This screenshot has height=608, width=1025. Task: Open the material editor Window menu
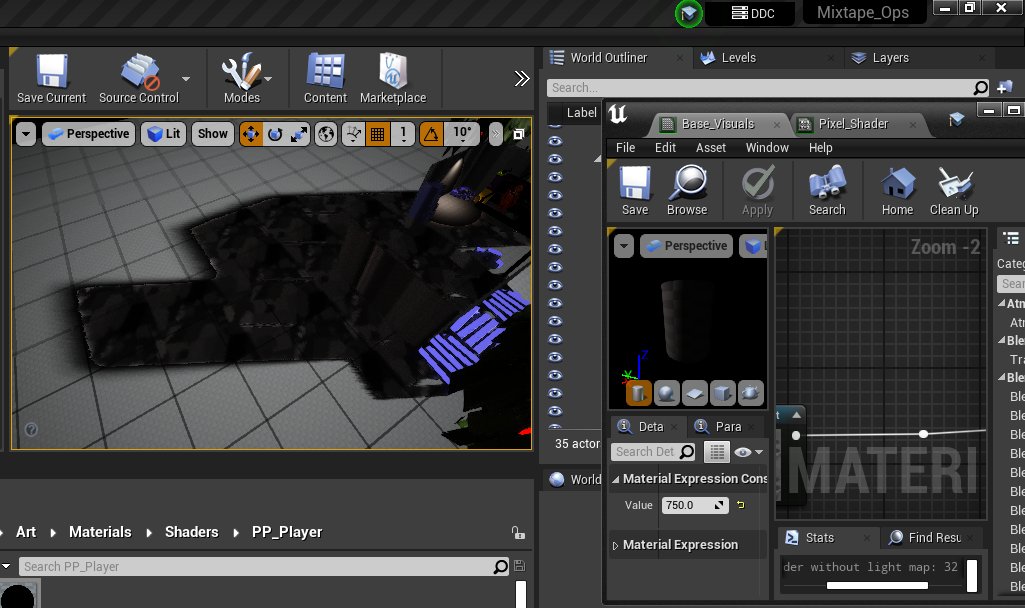coord(767,148)
